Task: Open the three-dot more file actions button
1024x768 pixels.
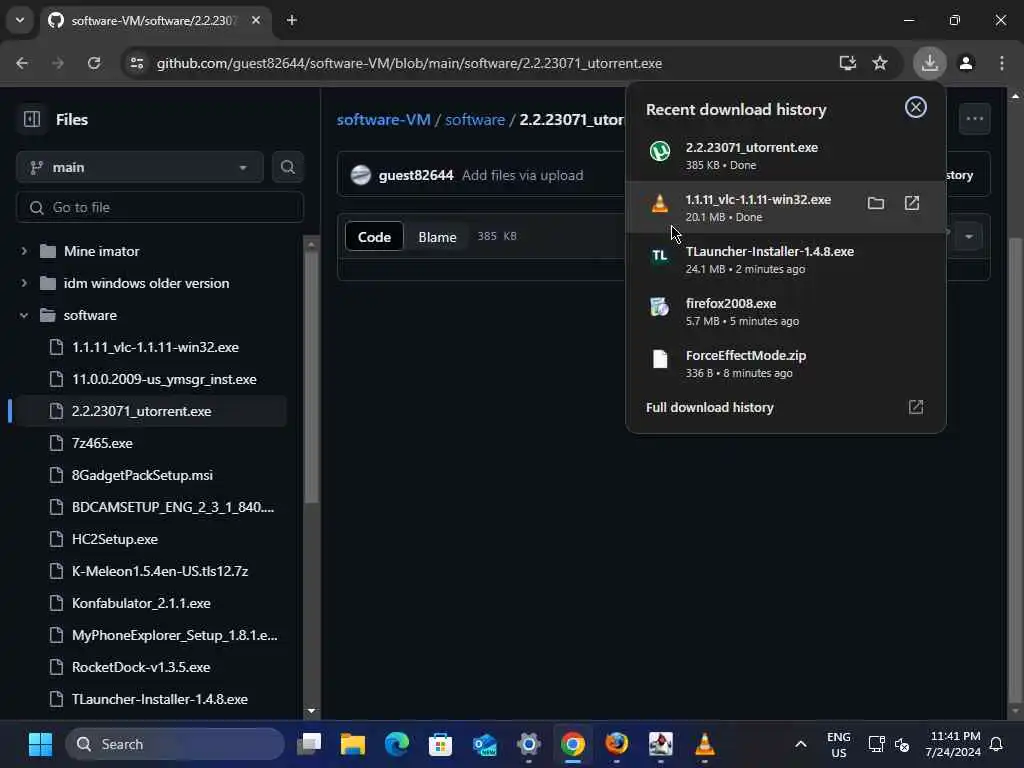Action: [x=974, y=119]
